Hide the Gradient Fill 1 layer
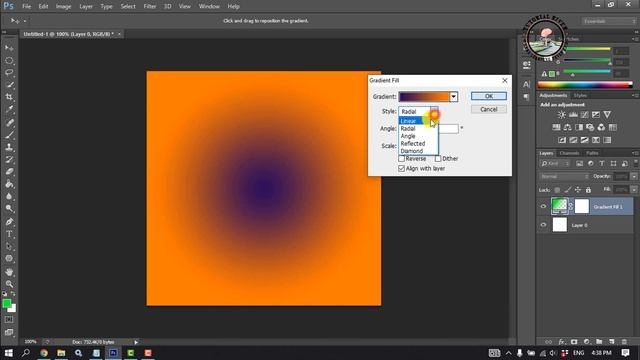640x360 pixels. coord(543,207)
